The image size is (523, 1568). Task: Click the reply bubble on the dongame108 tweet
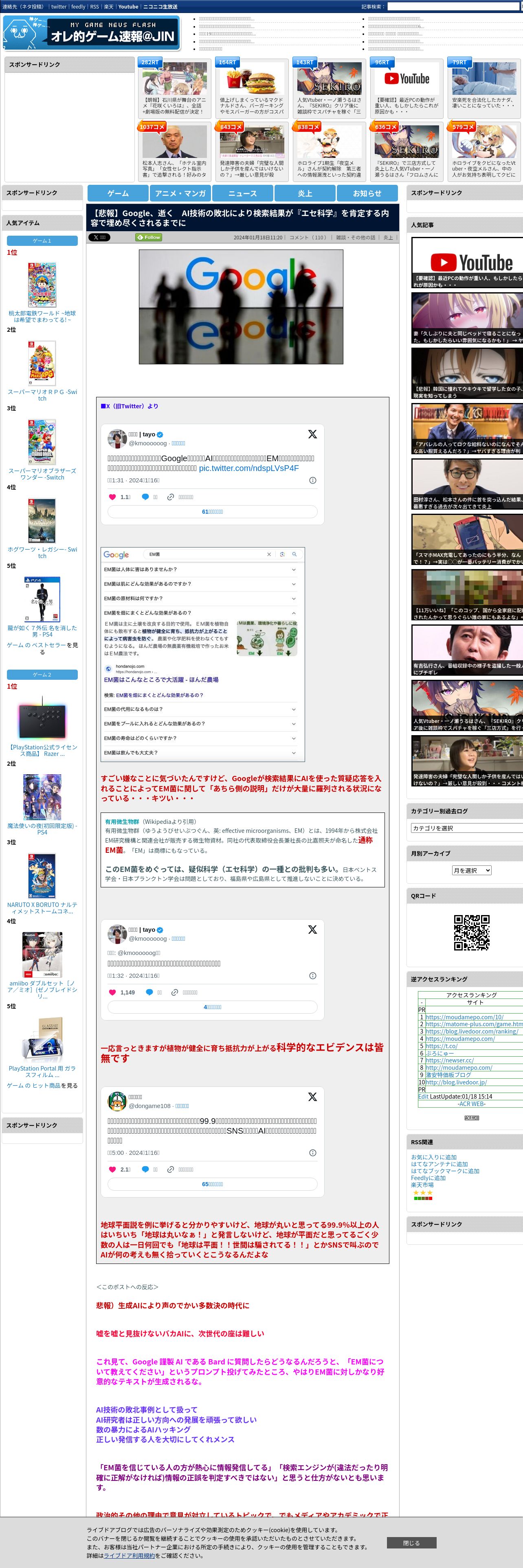click(145, 1169)
